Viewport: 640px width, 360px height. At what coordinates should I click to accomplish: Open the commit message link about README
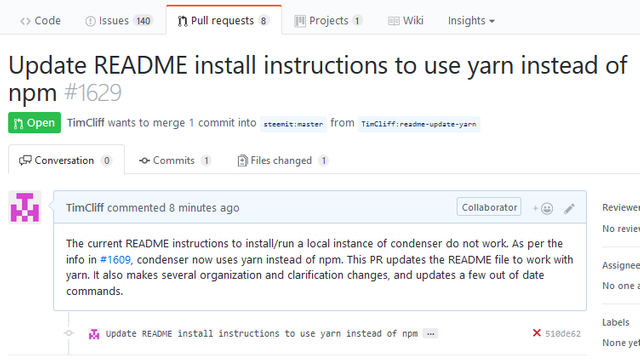pyautogui.click(x=262, y=333)
